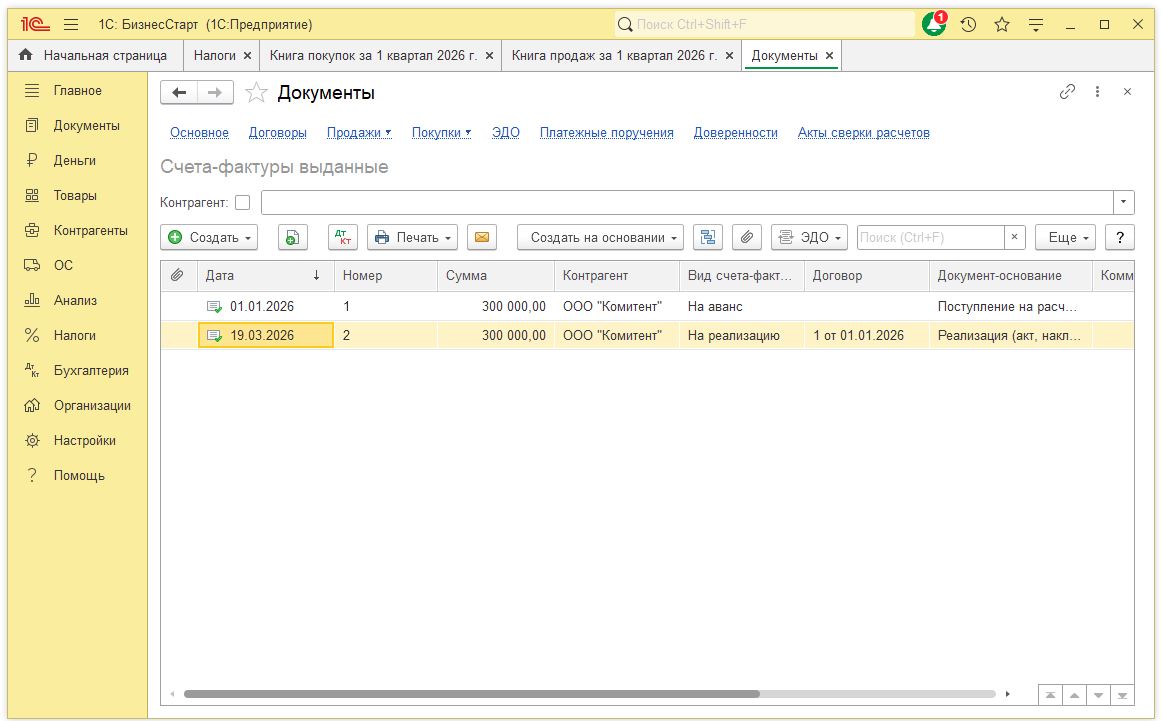
Task: Open history clock icon in title bar
Action: [968, 25]
